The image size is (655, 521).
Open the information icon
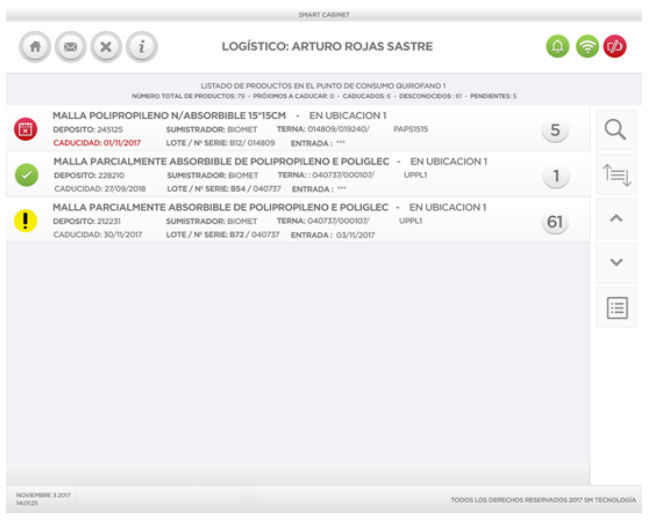(141, 47)
